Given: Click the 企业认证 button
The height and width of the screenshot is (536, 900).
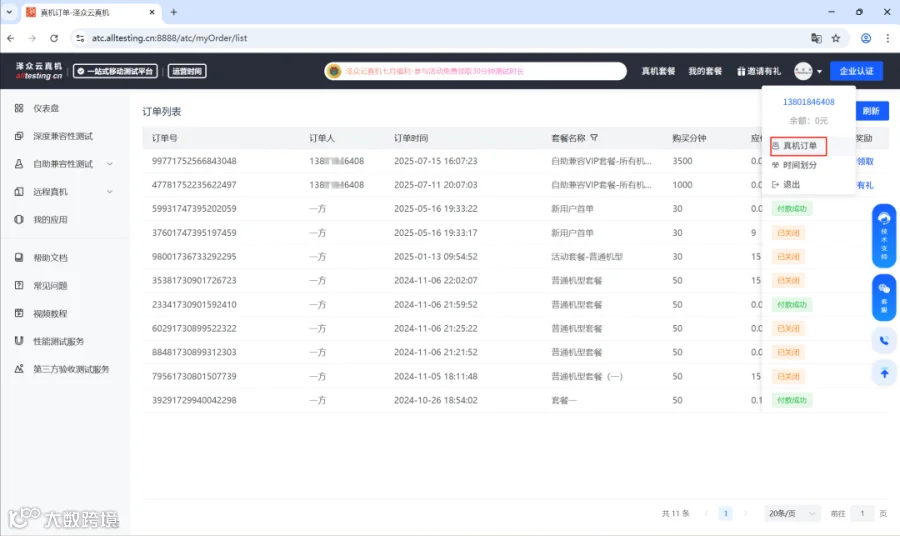Looking at the screenshot, I should (856, 71).
